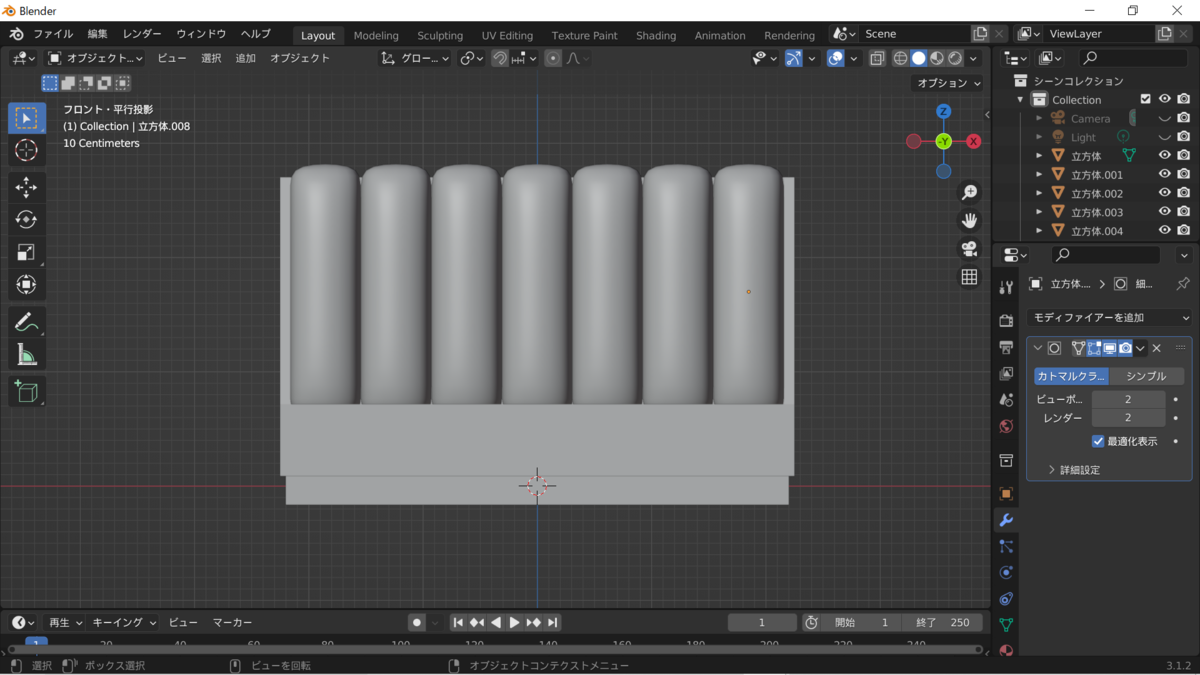
Task: Open the ファイル menu
Action: (x=53, y=34)
